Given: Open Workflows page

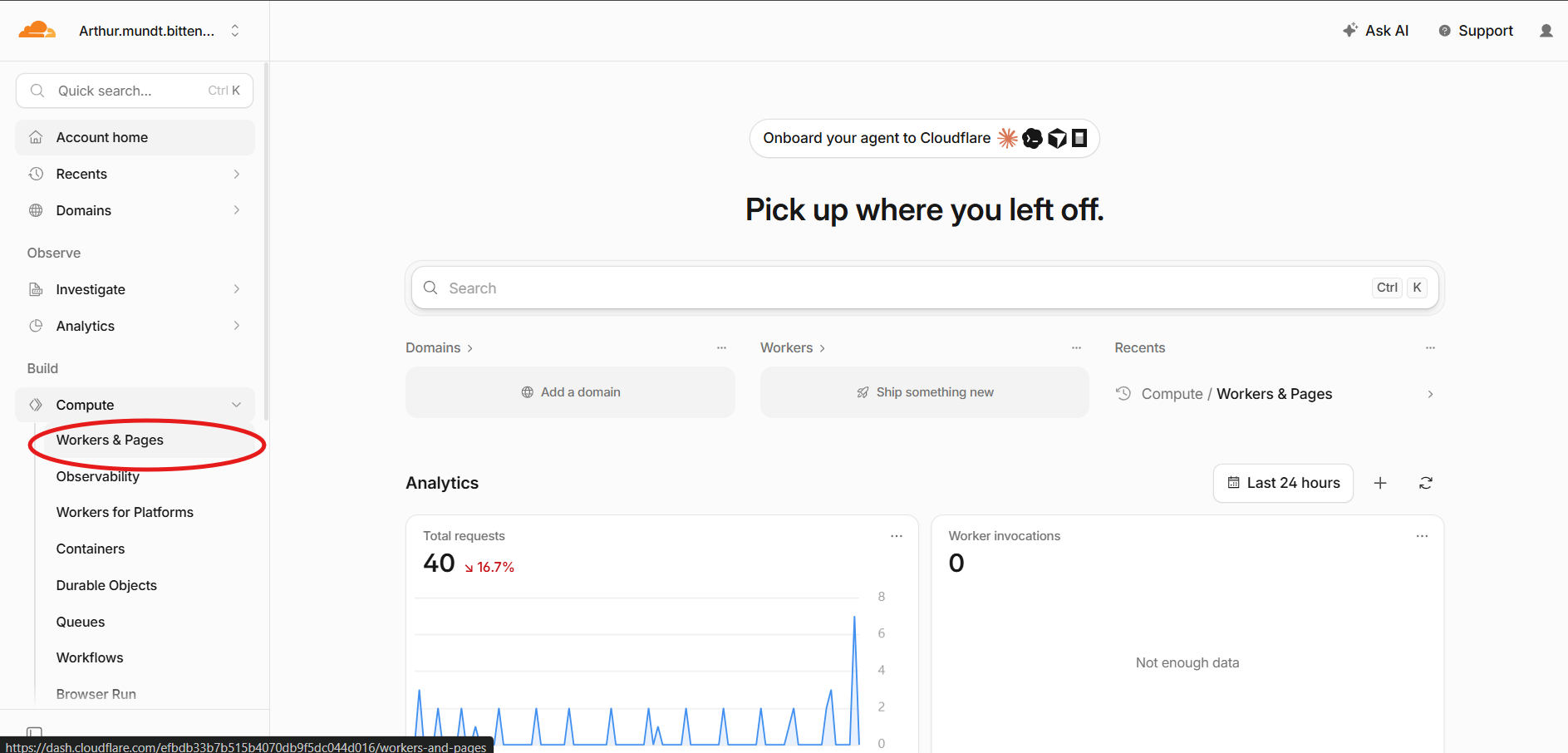Looking at the screenshot, I should click(x=90, y=657).
